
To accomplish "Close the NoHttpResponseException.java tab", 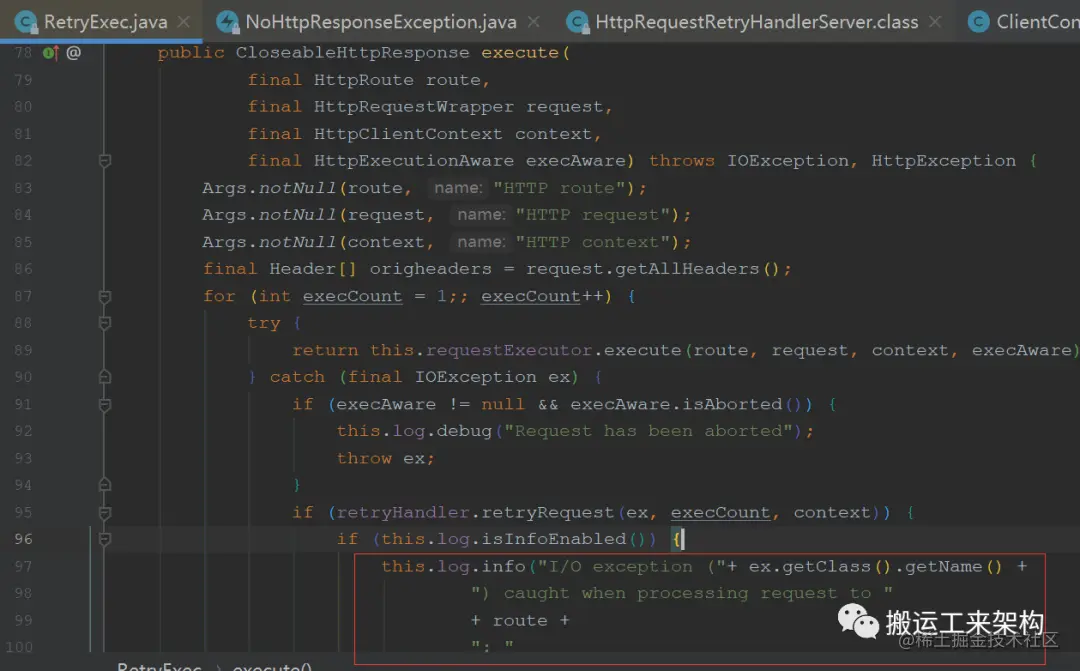I will (x=534, y=22).
